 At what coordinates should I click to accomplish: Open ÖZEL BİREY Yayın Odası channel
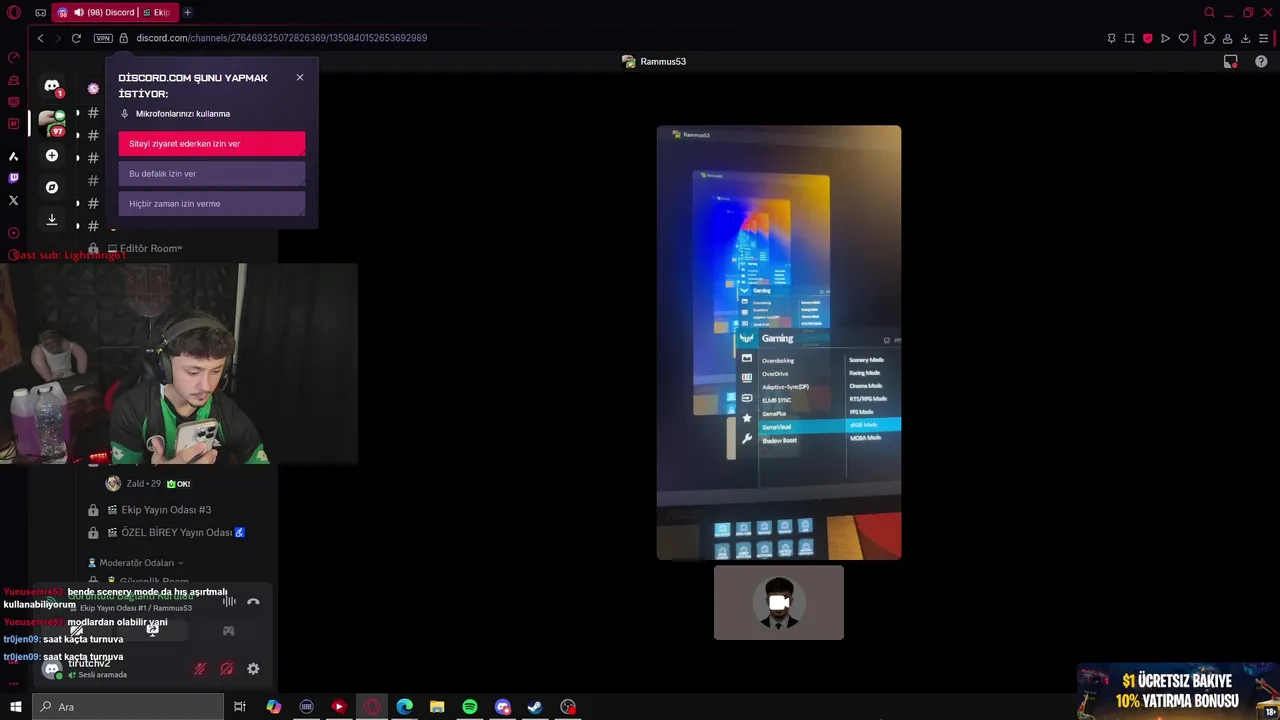pos(176,532)
